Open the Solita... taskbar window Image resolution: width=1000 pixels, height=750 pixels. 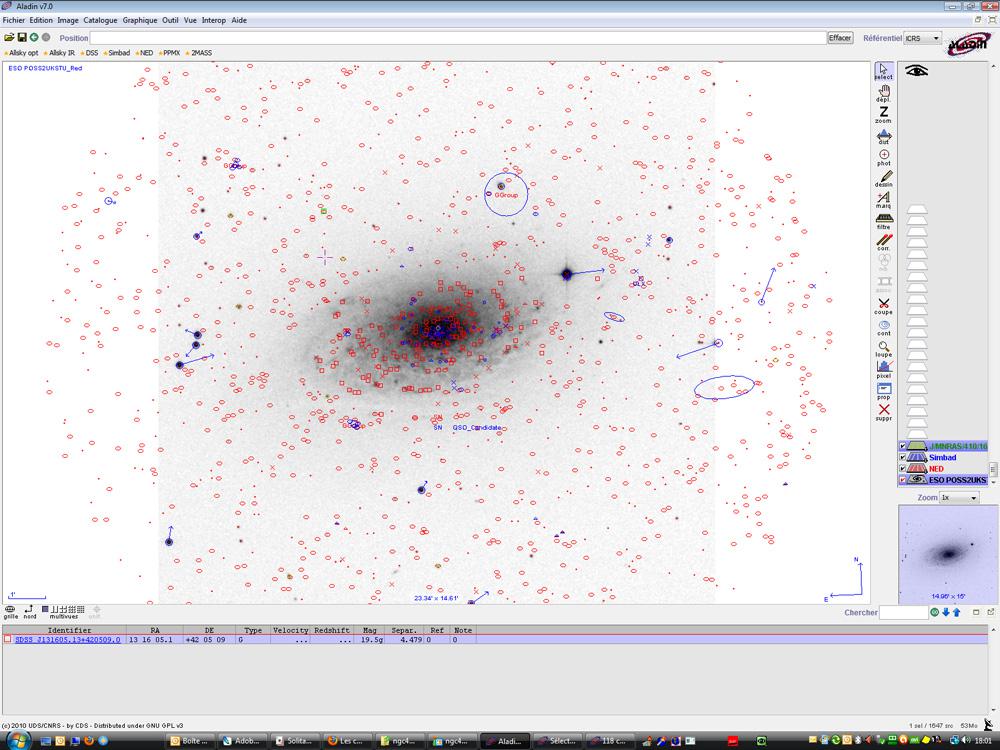pyautogui.click(x=294, y=741)
